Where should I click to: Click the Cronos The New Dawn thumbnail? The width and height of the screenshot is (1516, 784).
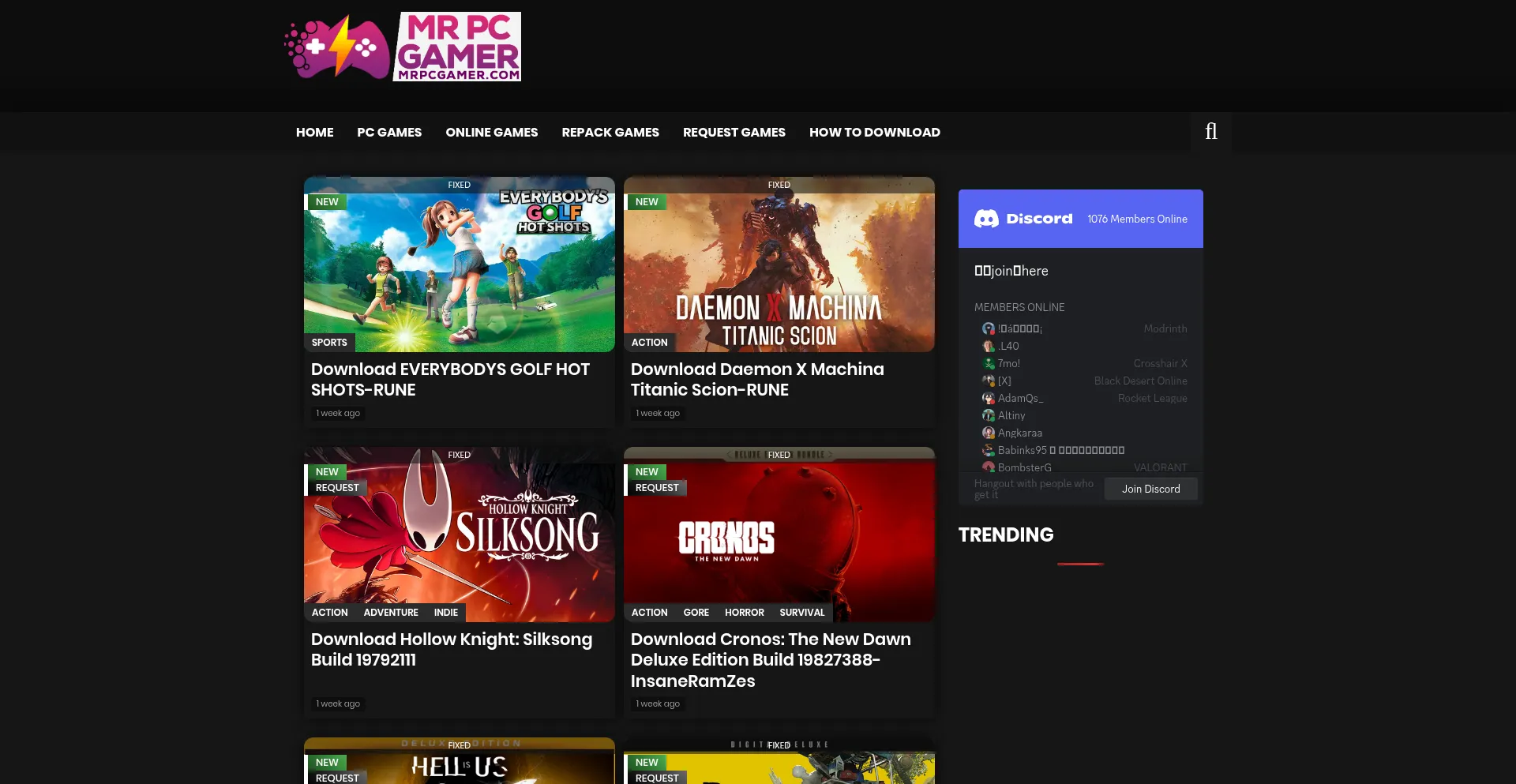[779, 535]
